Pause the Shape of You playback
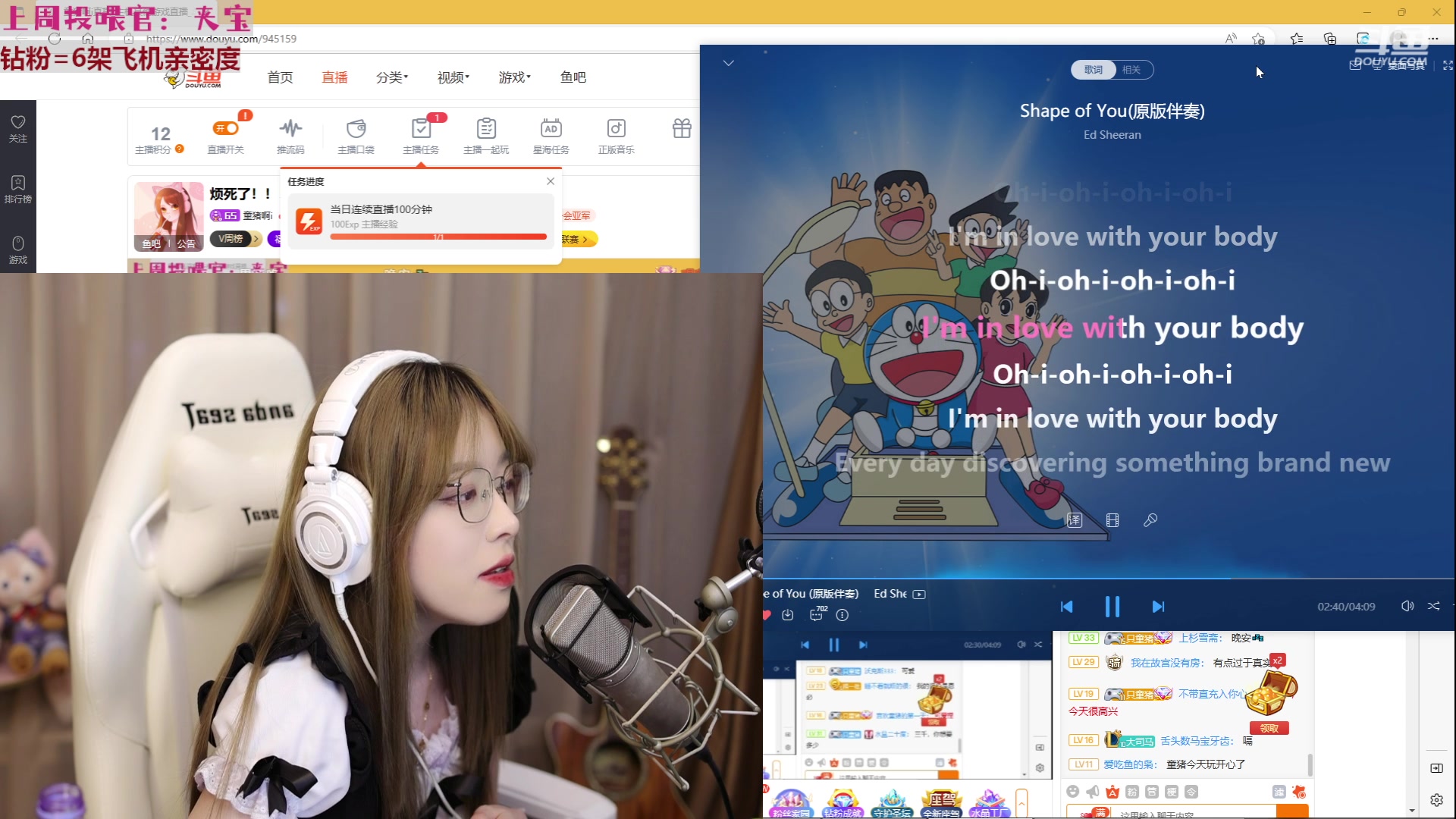The height and width of the screenshot is (819, 1456). [1112, 607]
